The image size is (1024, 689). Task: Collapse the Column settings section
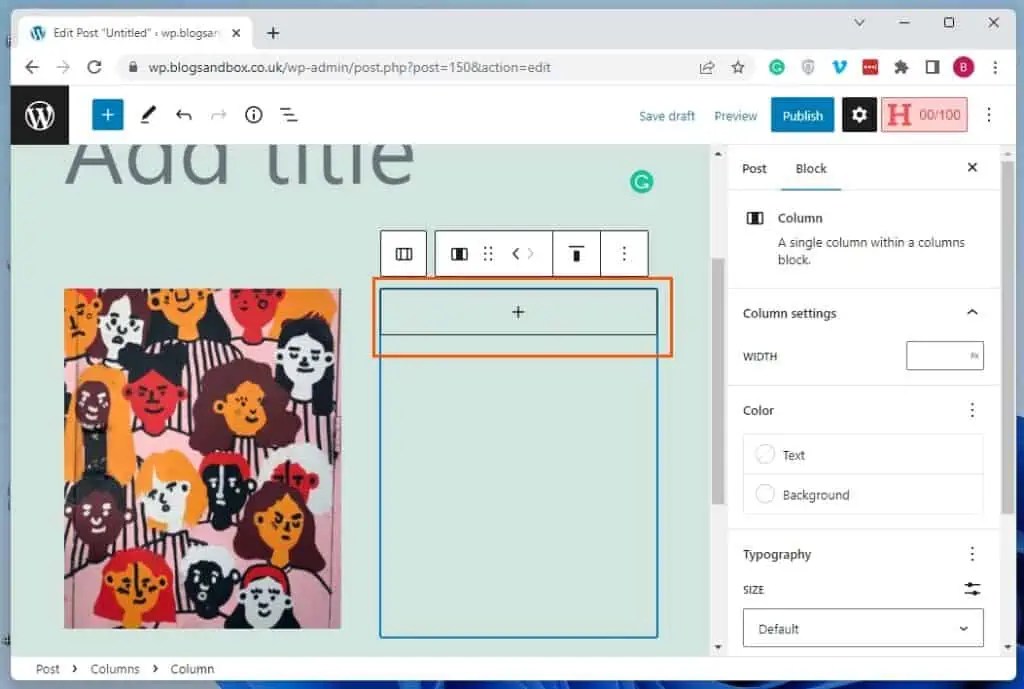pos(972,312)
